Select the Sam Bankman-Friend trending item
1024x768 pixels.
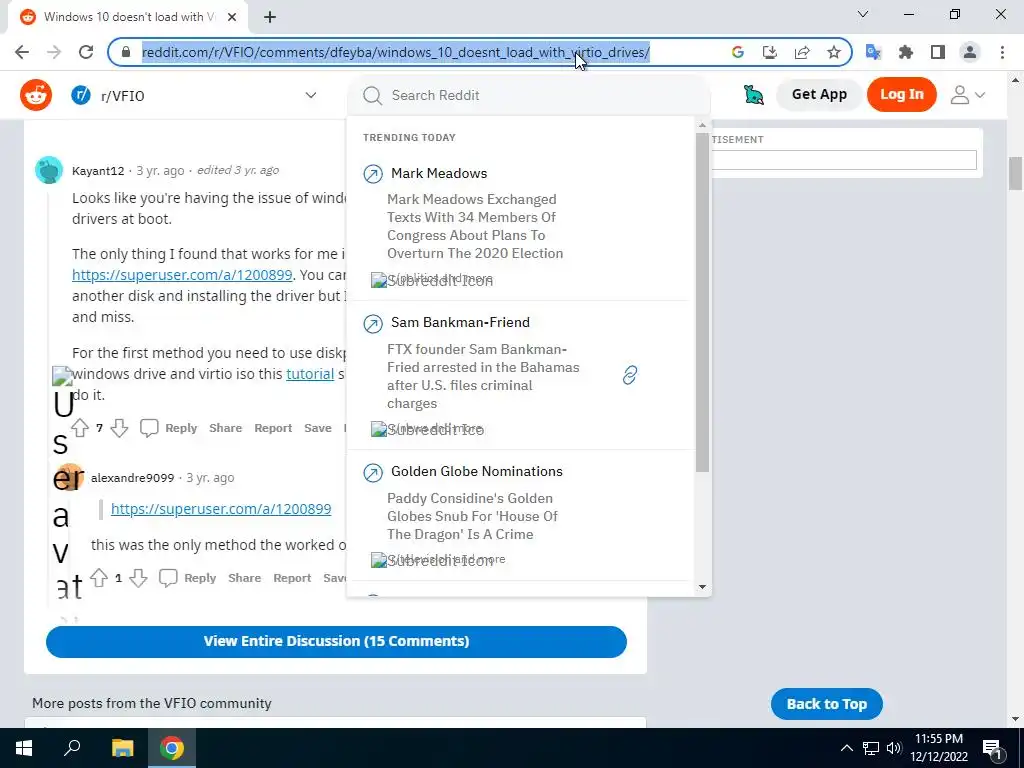point(519,376)
